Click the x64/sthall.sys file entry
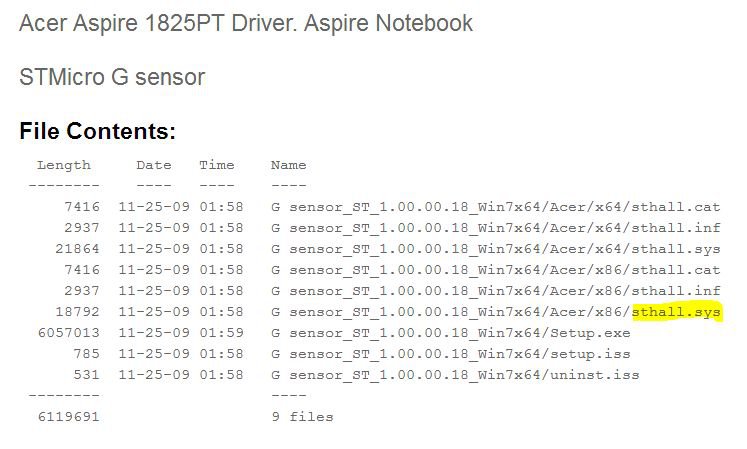 [x=495, y=249]
